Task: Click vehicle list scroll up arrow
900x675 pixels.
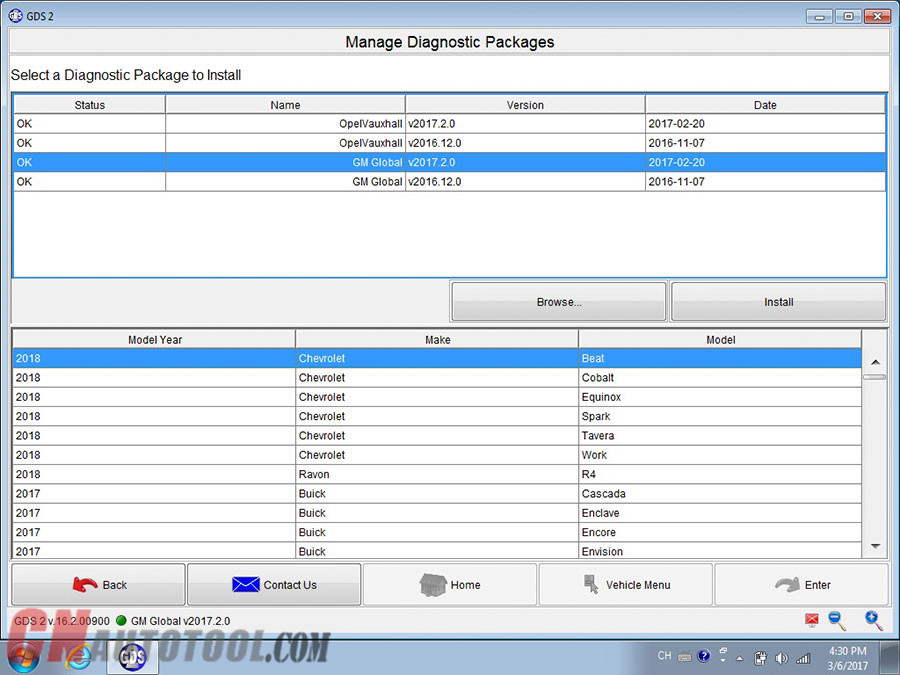Action: click(875, 362)
